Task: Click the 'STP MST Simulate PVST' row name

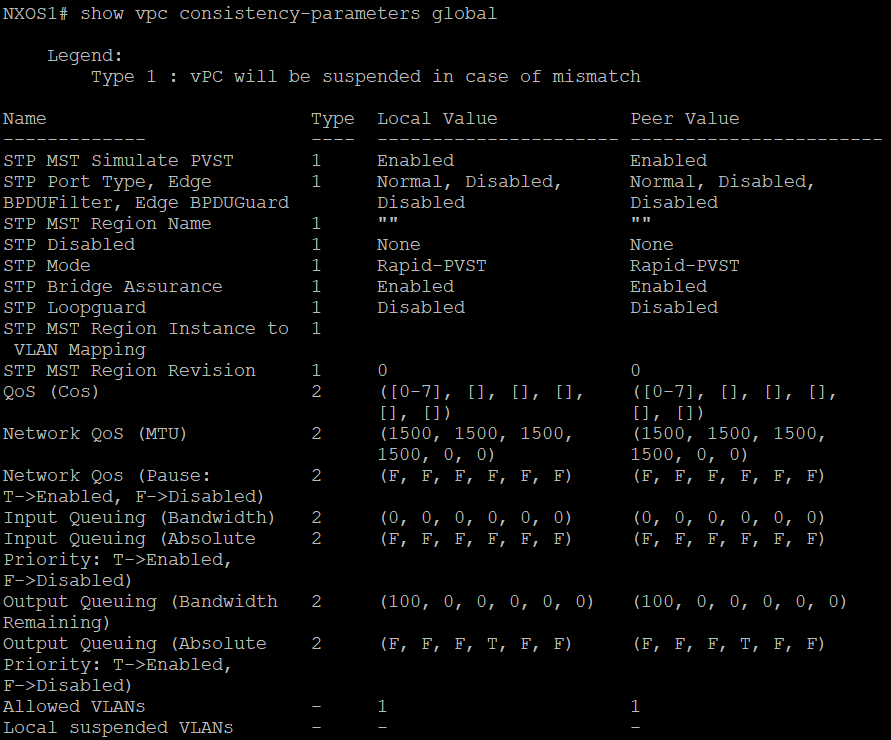Action: tap(118, 161)
